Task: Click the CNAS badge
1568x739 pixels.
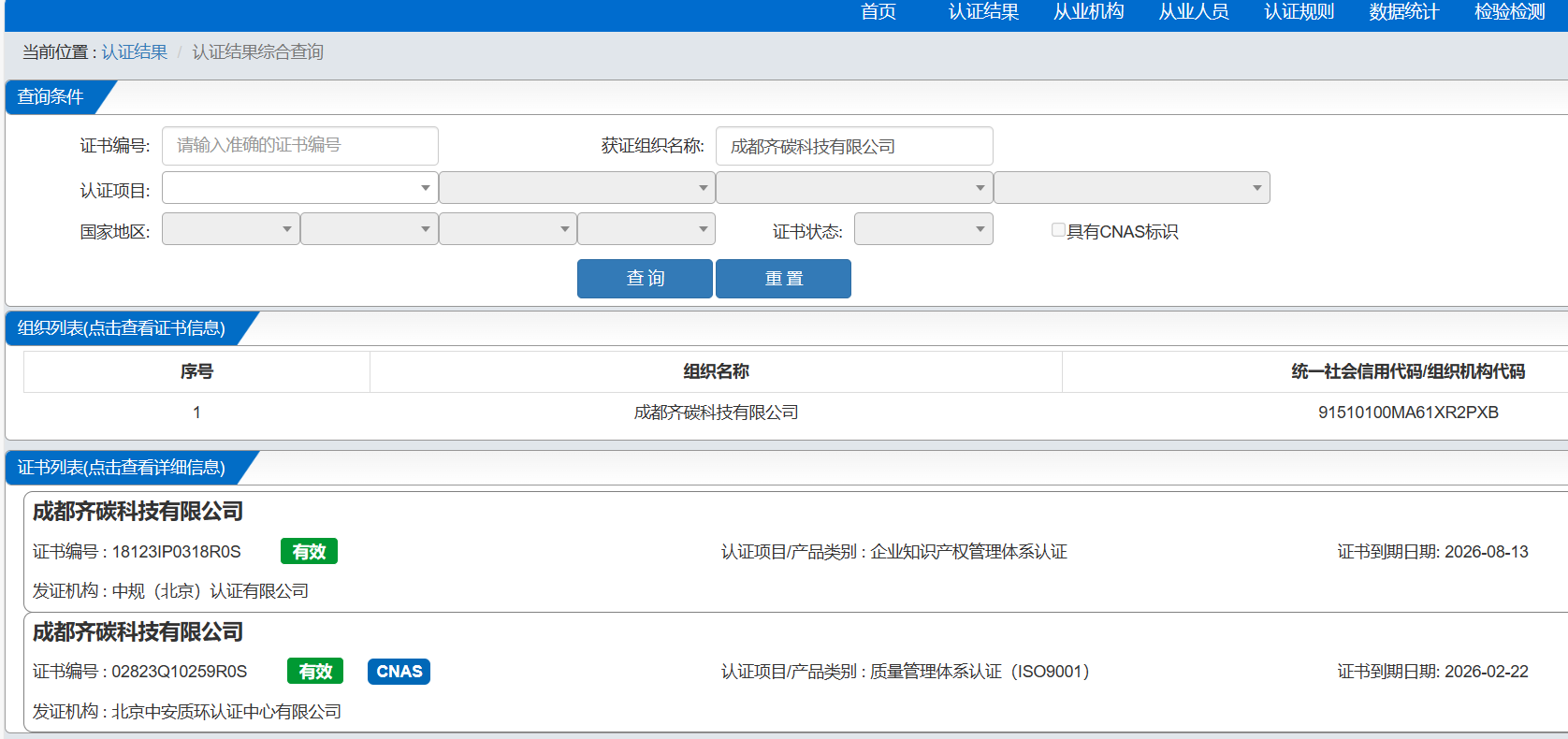Action: pos(399,672)
